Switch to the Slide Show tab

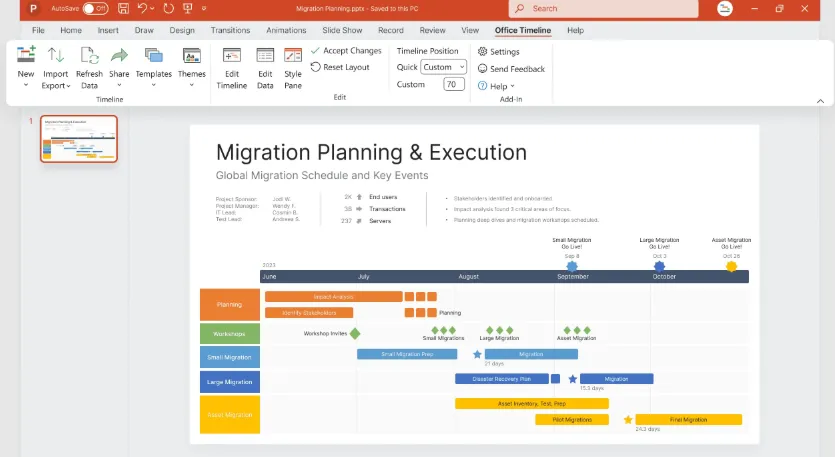(x=342, y=30)
